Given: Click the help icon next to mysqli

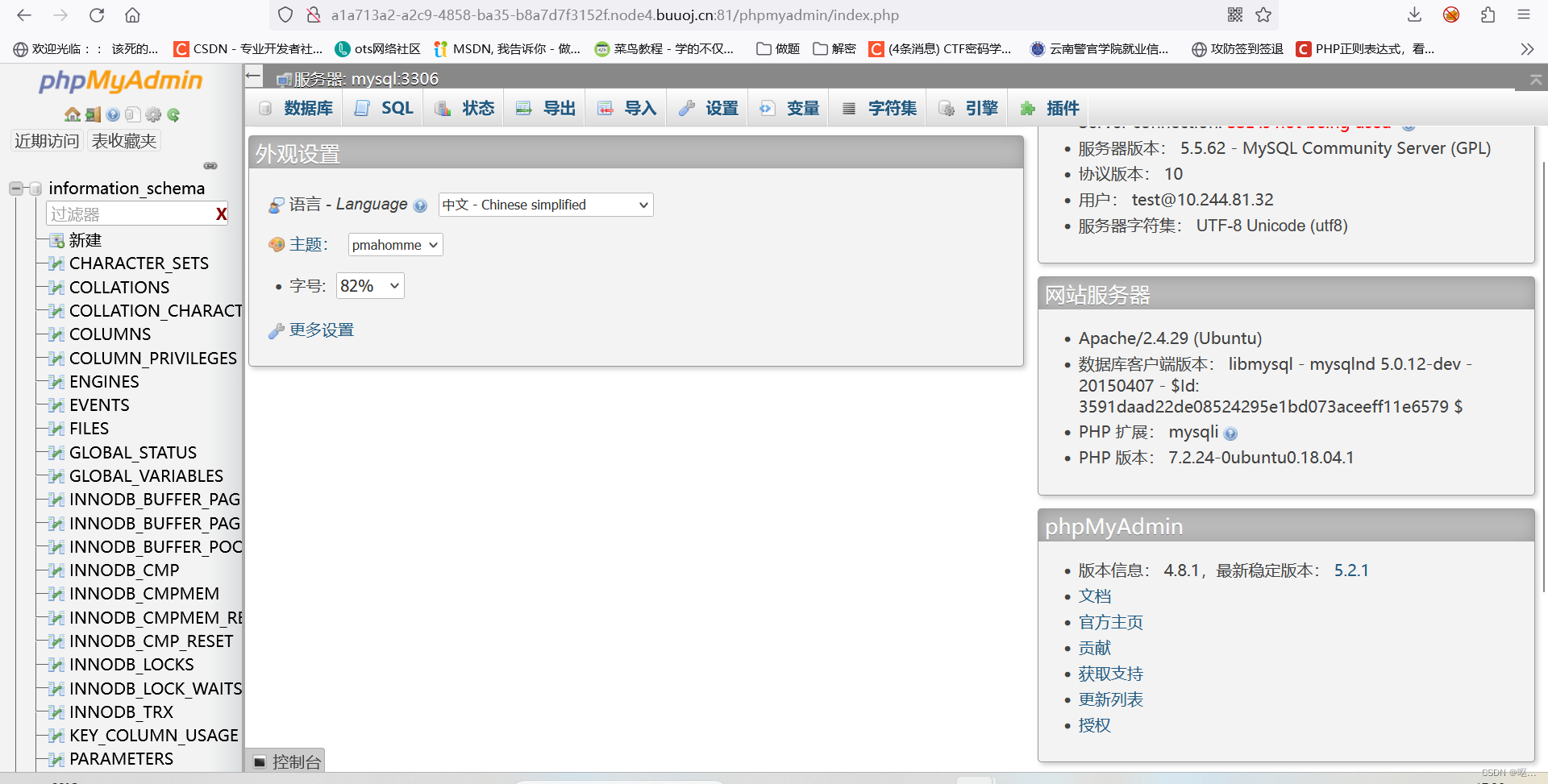Looking at the screenshot, I should click(x=1230, y=433).
